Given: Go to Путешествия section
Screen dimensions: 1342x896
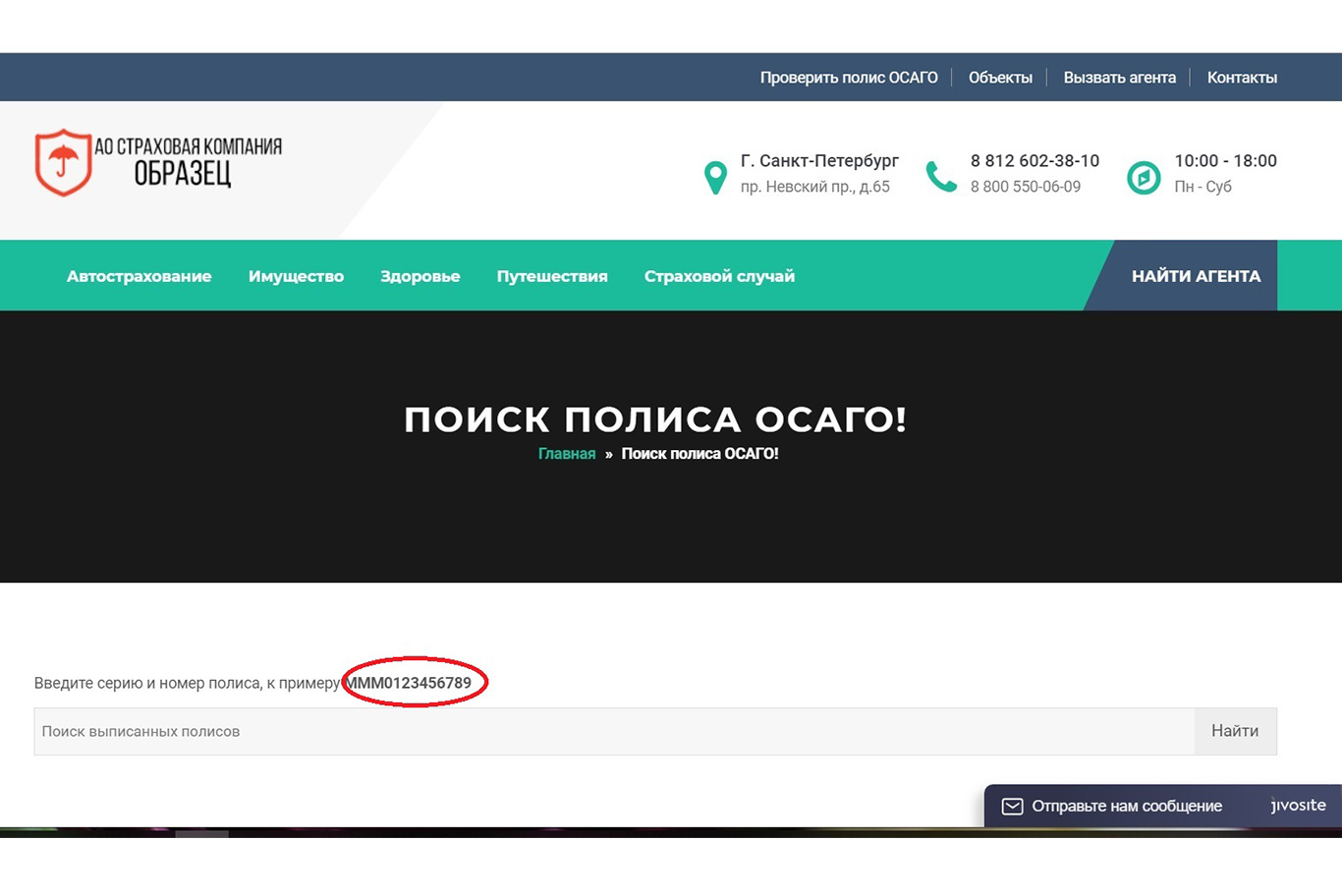Looking at the screenshot, I should tap(552, 276).
